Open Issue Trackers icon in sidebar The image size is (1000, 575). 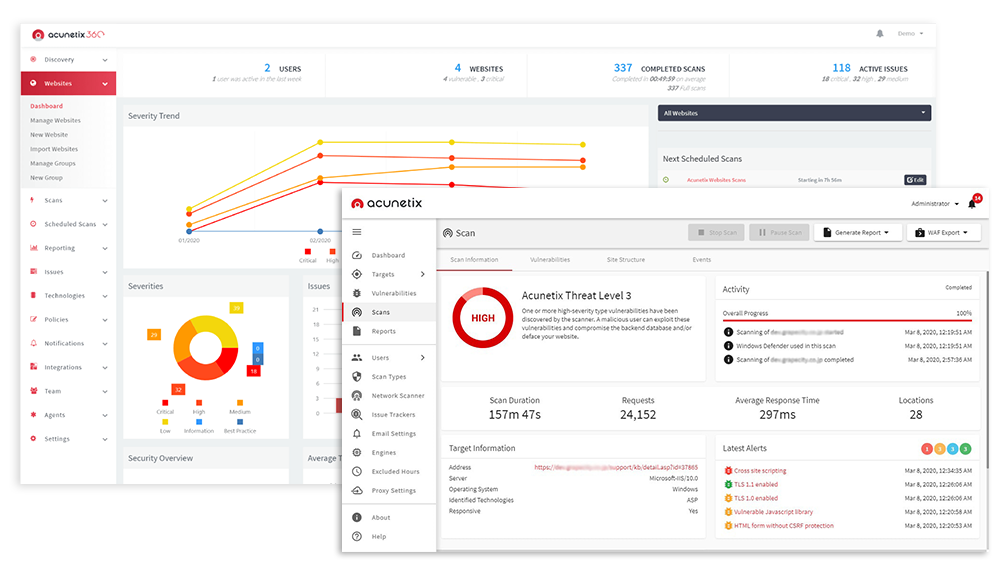357,414
